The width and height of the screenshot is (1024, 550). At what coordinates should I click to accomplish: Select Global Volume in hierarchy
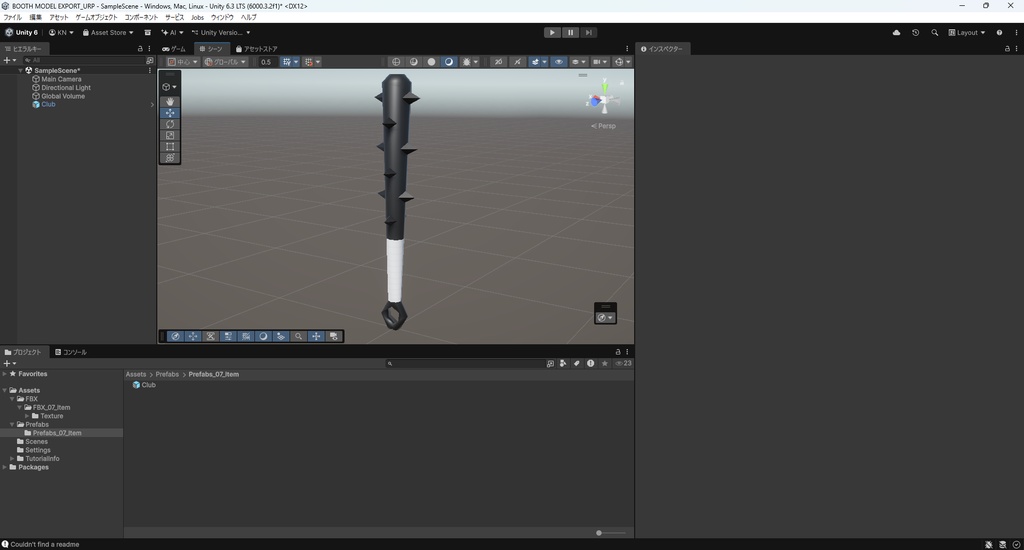[63, 96]
